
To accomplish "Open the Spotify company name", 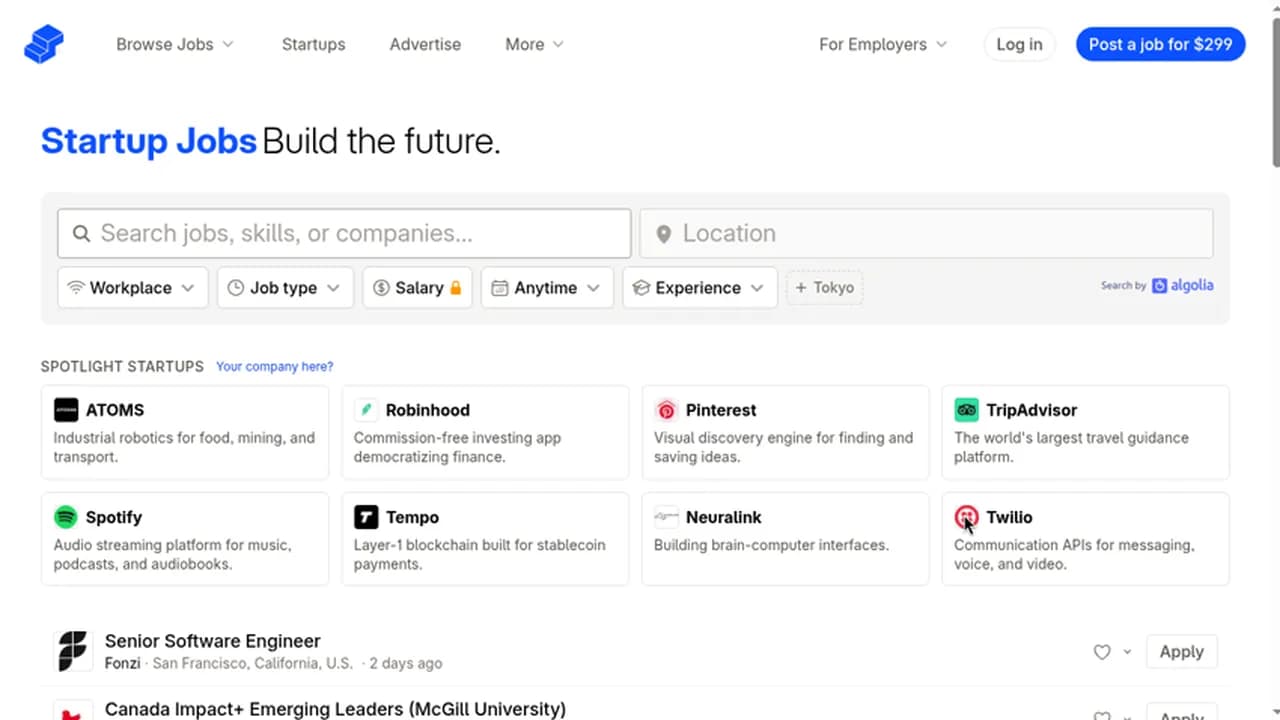I will [x=114, y=517].
